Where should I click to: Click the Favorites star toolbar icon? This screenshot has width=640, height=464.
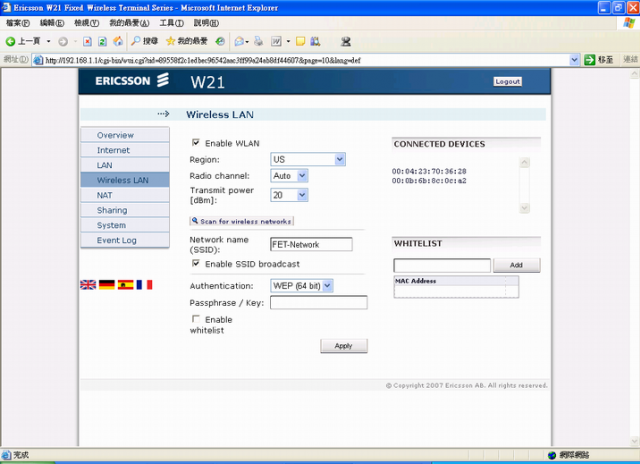point(187,41)
